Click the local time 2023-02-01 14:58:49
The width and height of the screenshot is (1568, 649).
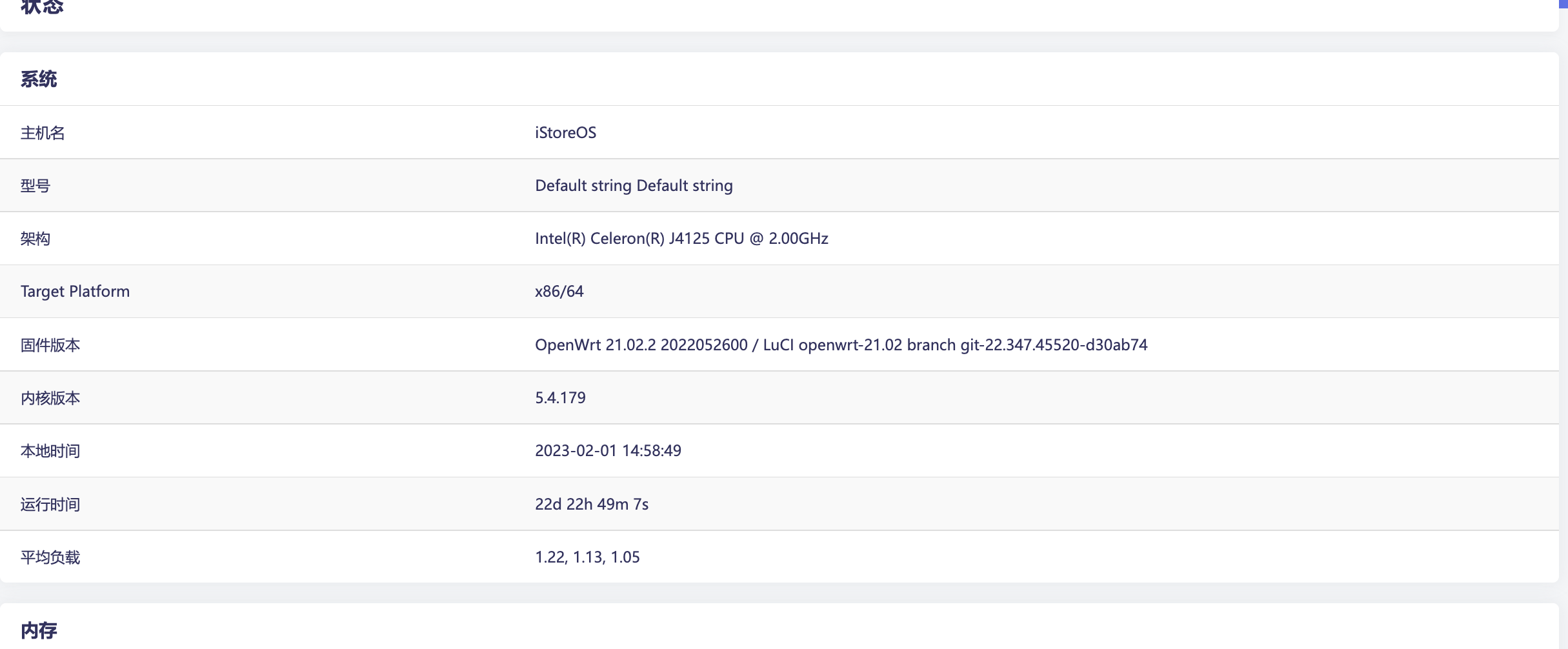click(608, 451)
